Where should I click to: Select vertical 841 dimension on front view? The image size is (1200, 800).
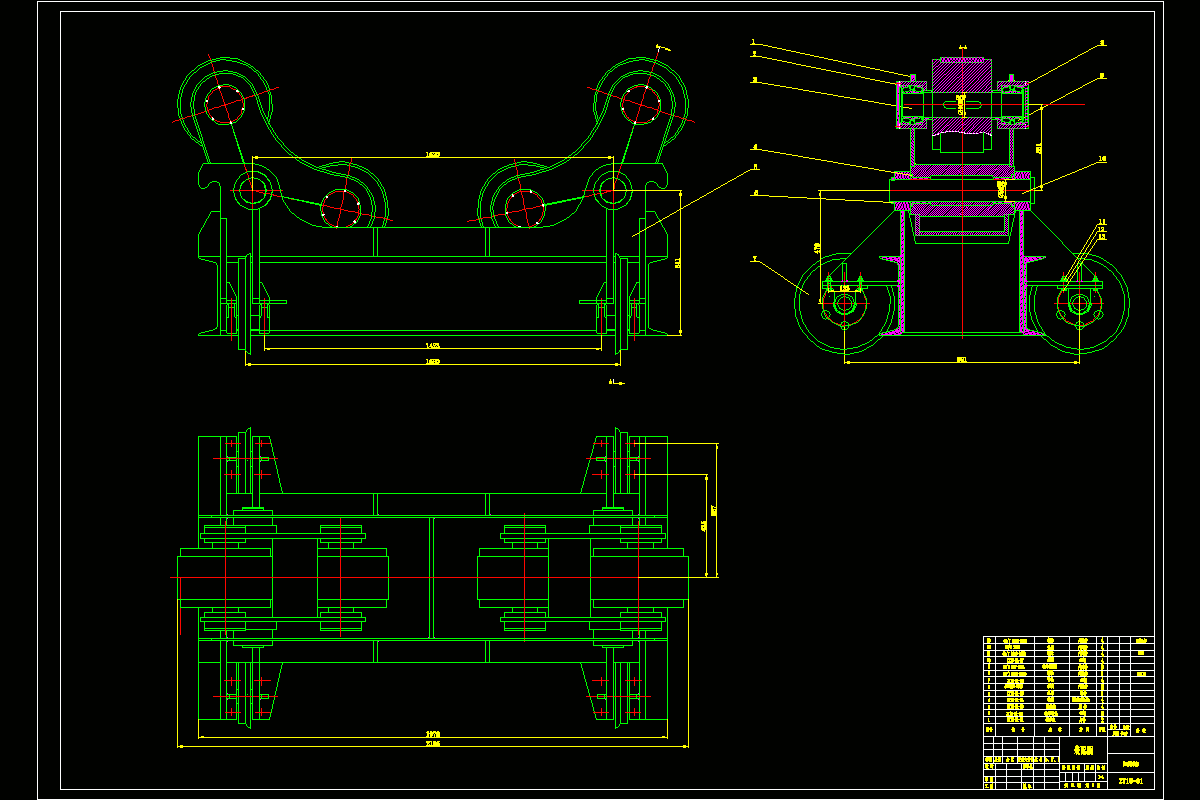coord(678,262)
